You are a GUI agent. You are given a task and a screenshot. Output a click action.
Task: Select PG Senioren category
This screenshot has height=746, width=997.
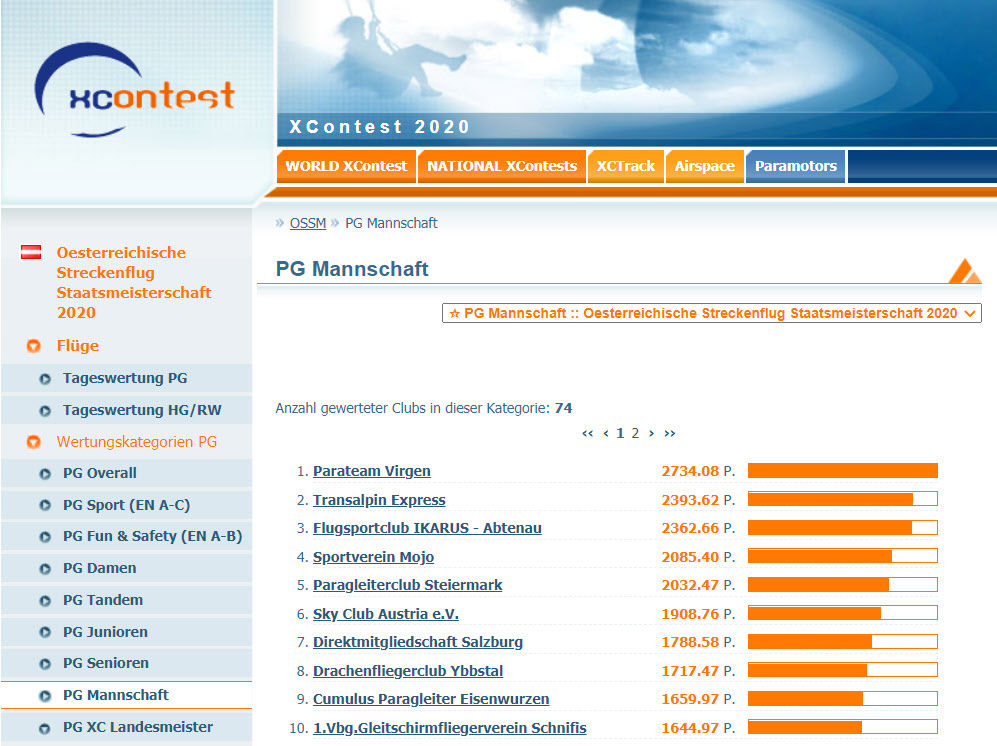pyautogui.click(x=106, y=663)
